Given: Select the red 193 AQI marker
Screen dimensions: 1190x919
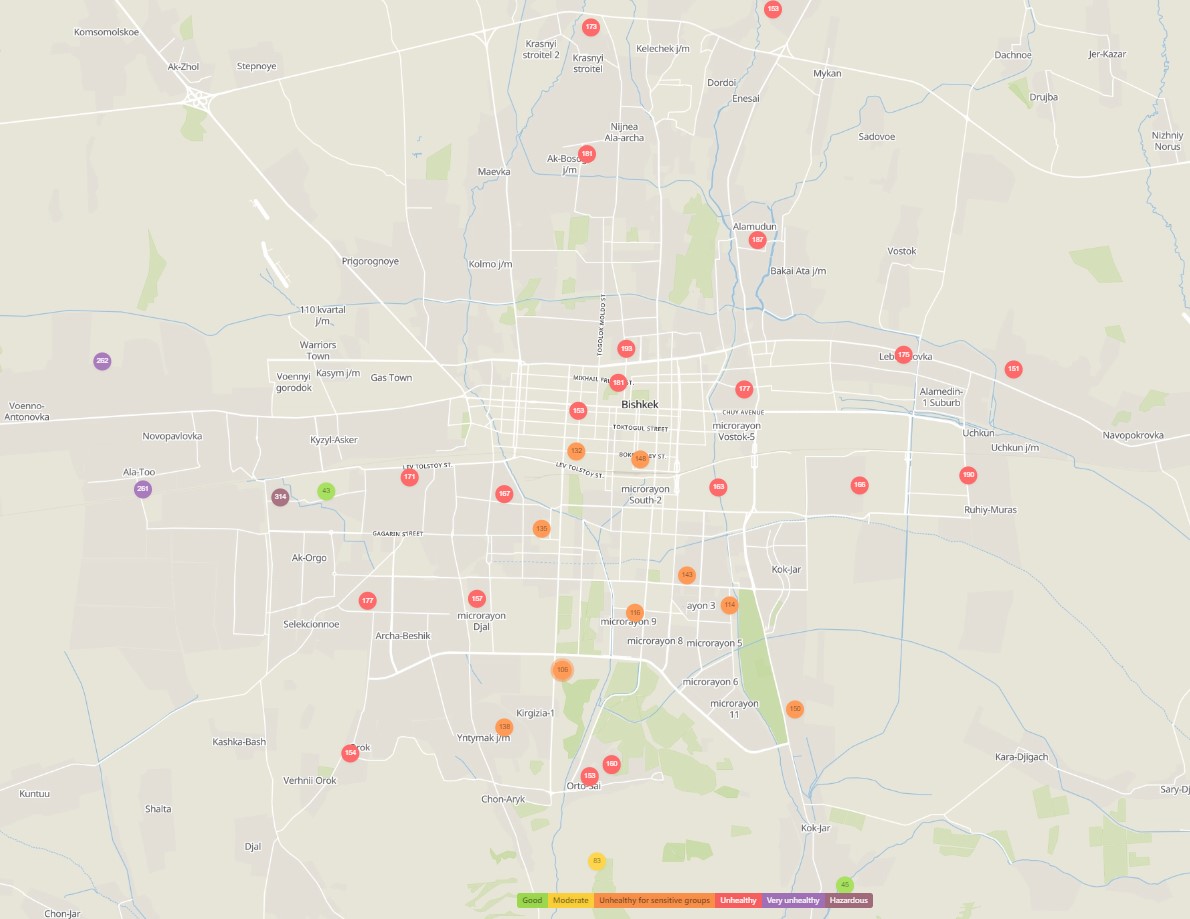Looking at the screenshot, I should 626,349.
